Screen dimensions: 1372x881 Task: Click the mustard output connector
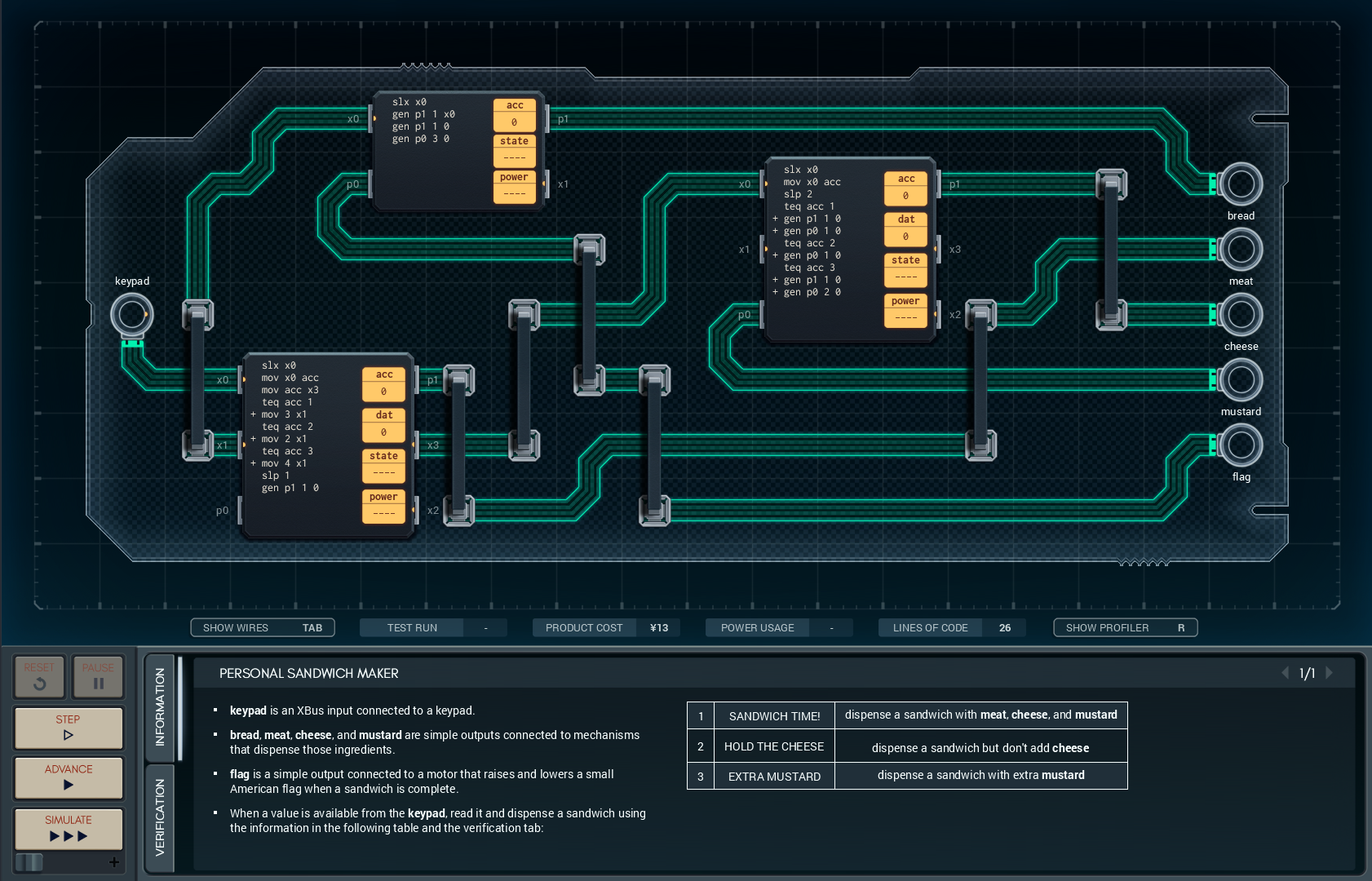(x=1240, y=380)
